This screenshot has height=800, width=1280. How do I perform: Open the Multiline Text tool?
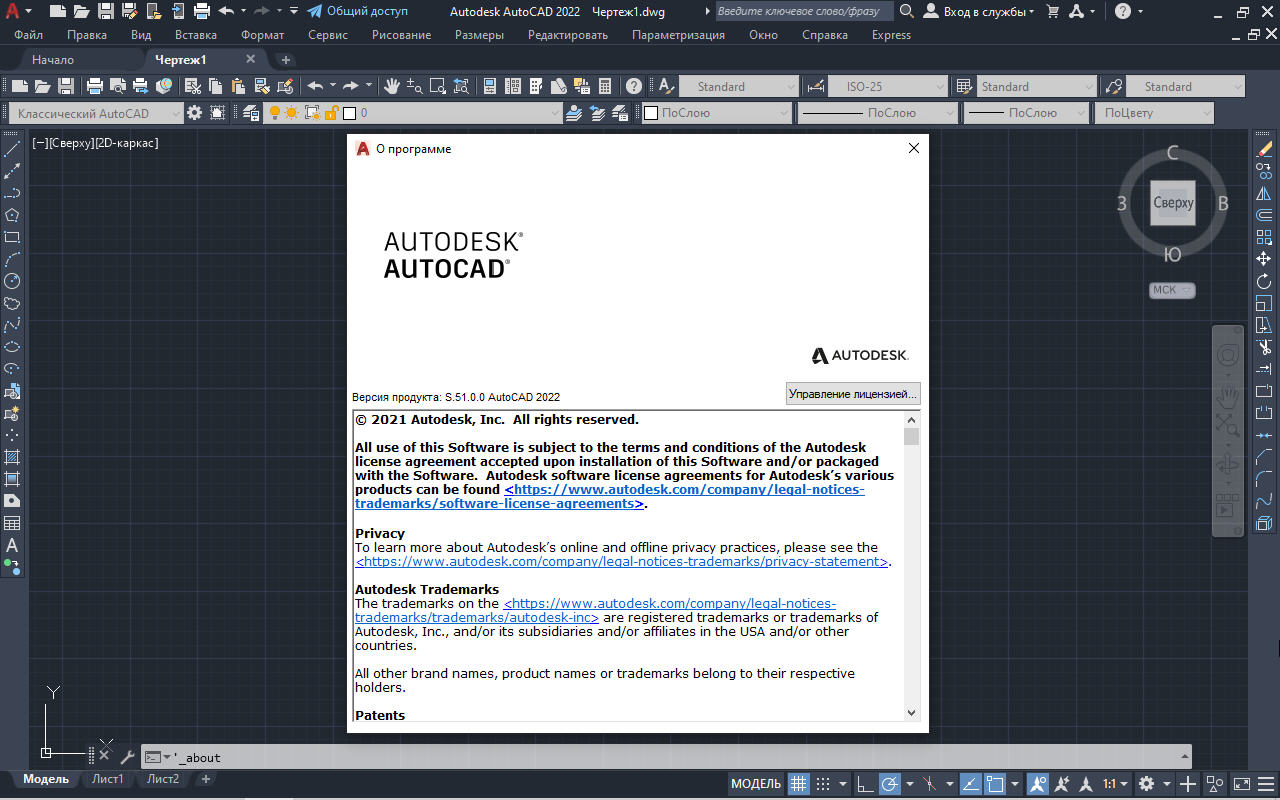click(12, 545)
